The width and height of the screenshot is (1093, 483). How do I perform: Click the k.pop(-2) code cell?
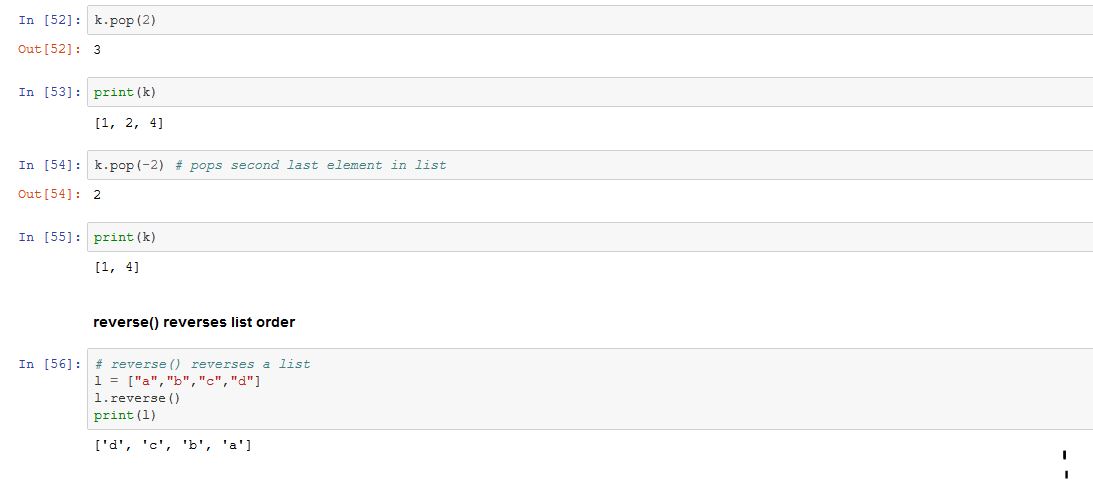pyautogui.click(x=590, y=165)
